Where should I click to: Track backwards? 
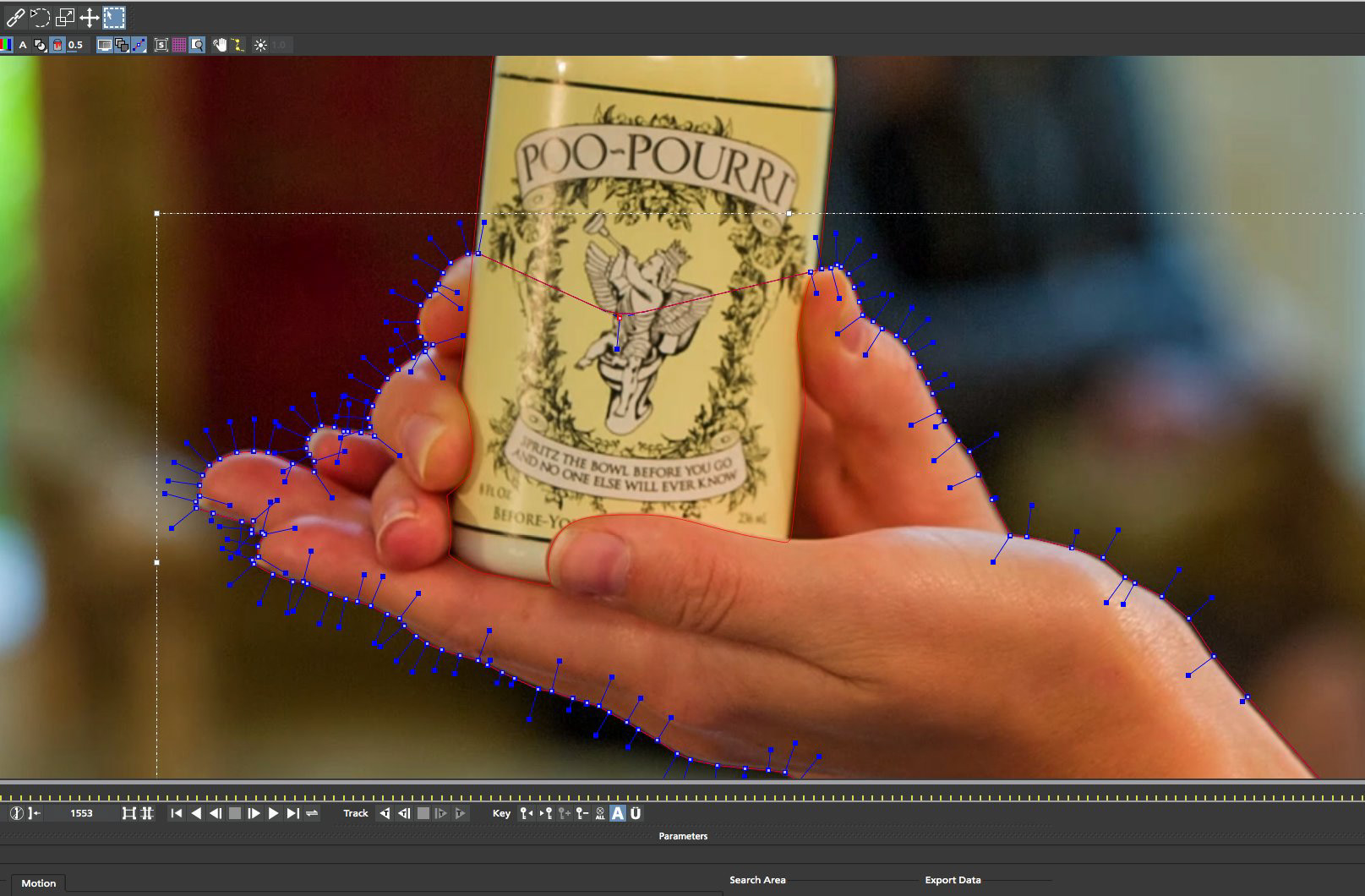385,813
